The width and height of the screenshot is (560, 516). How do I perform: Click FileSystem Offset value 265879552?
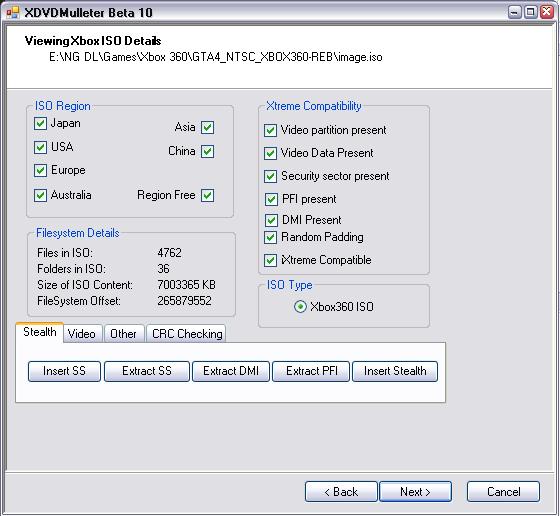point(184,301)
